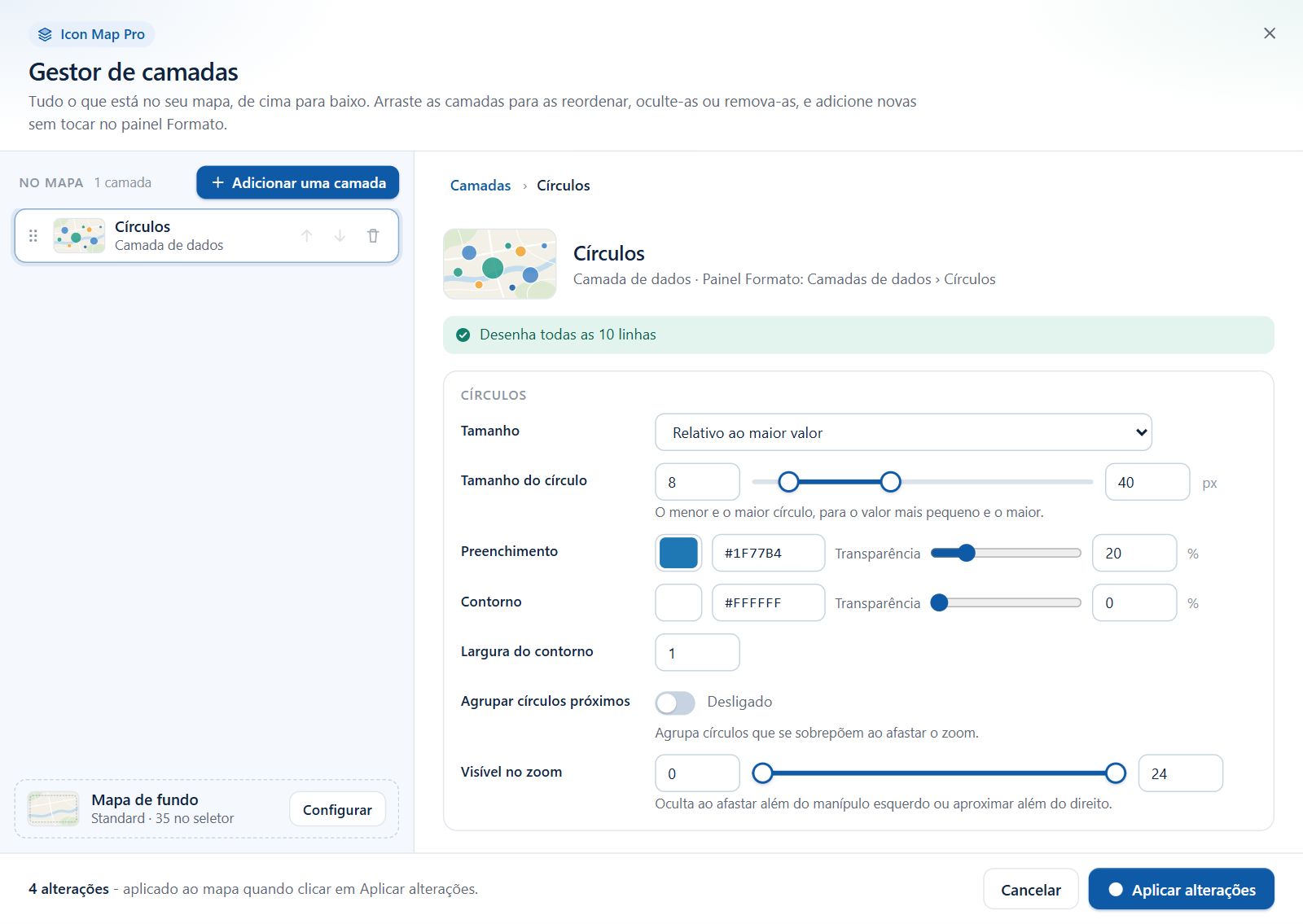Open the Tamanho dropdown
The image size is (1303, 924).
pos(903,432)
